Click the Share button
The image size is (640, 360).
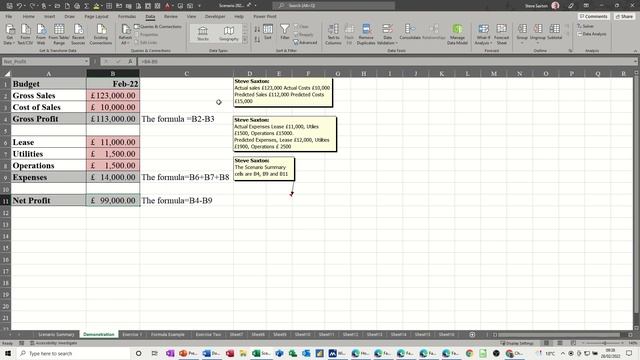[x=624, y=16]
